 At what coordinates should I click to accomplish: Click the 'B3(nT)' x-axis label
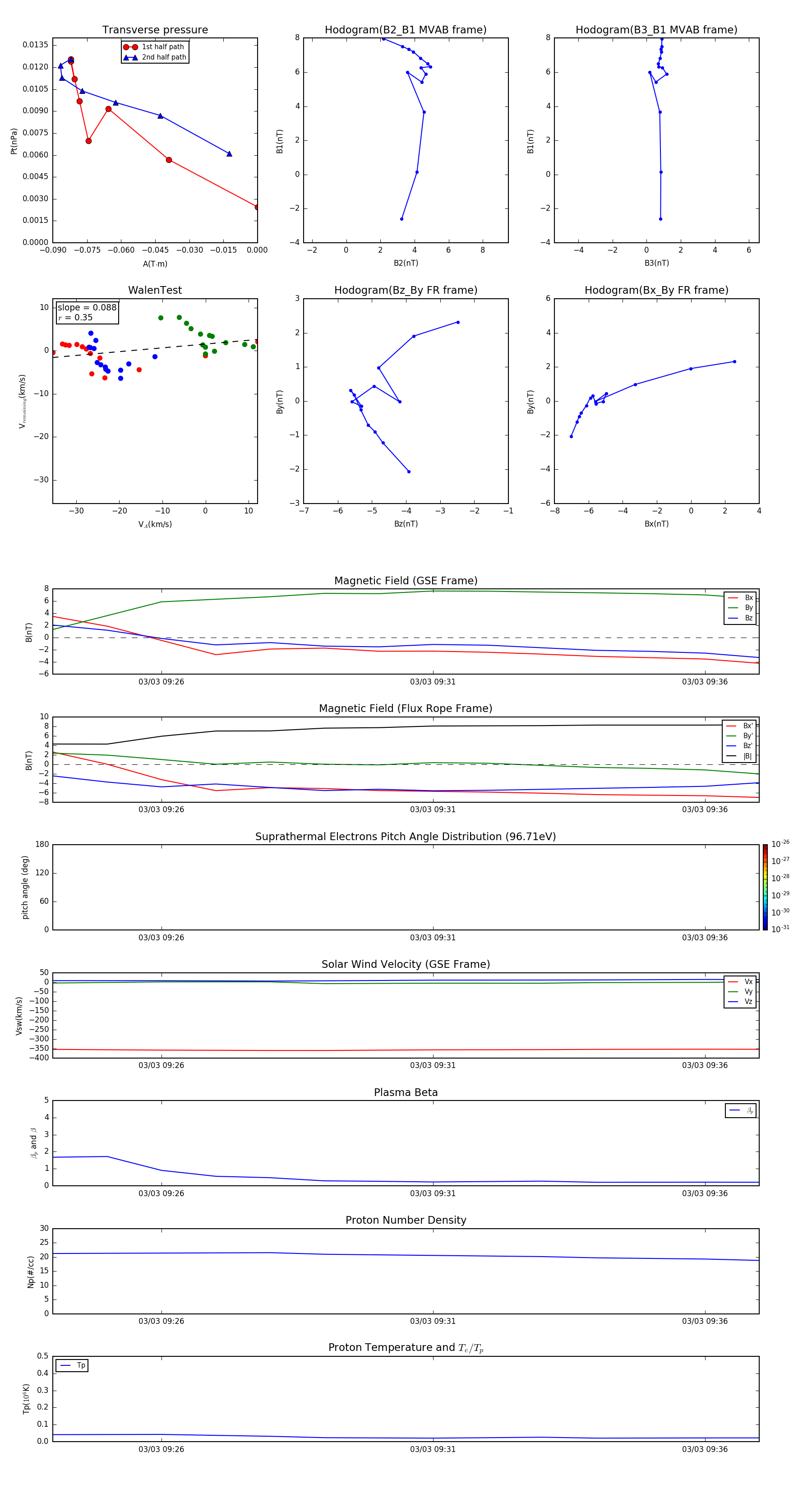(656, 263)
